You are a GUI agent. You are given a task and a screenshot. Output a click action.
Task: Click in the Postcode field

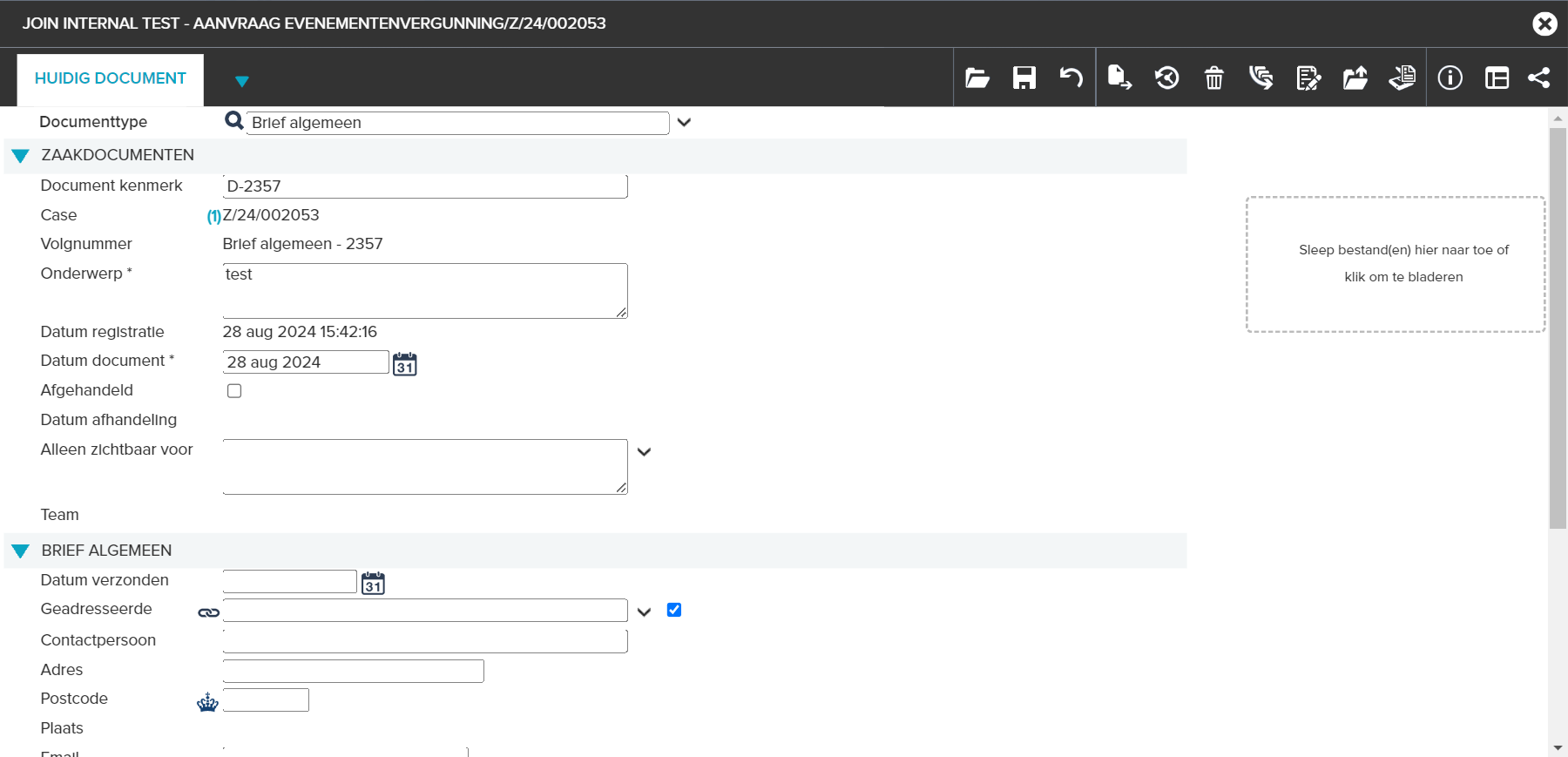coord(266,700)
